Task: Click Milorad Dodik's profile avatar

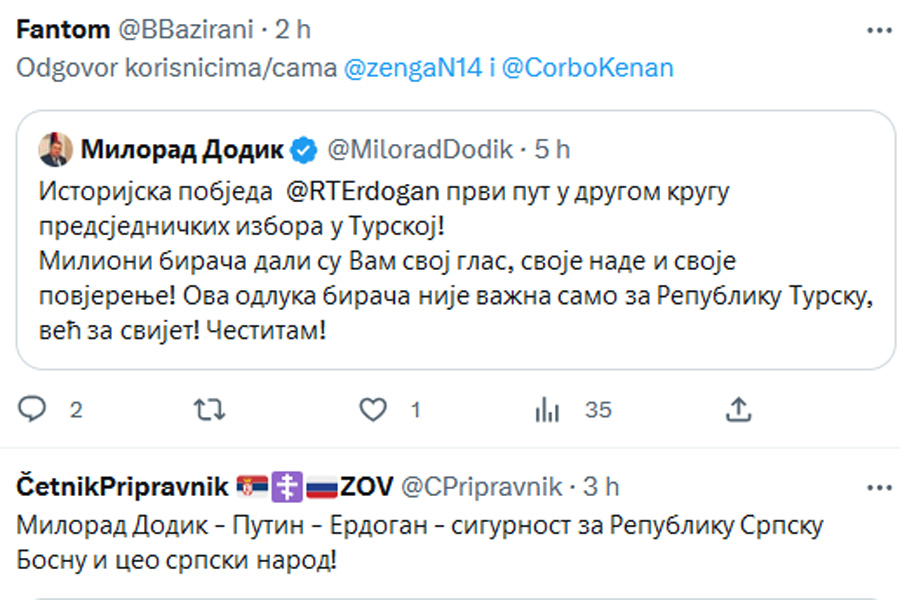Action: pos(54,150)
